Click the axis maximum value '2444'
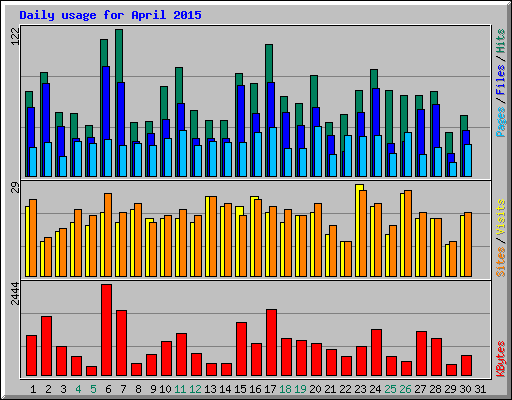 15,294
